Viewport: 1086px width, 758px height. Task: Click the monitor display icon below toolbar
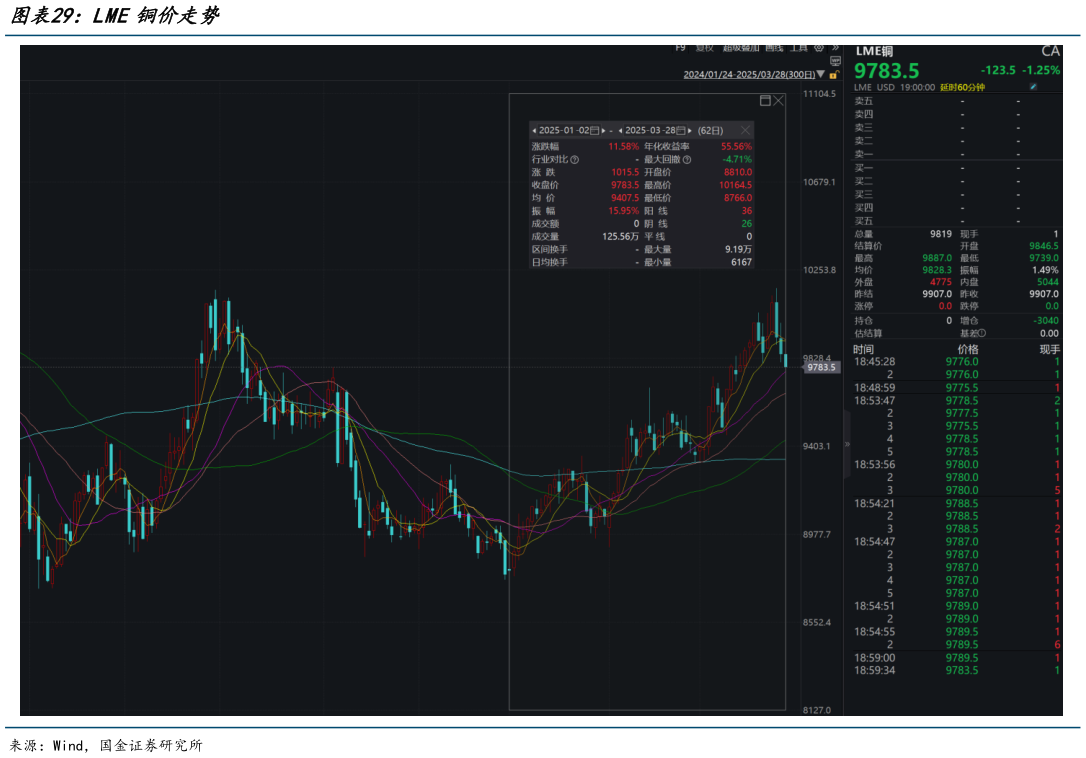tap(835, 60)
